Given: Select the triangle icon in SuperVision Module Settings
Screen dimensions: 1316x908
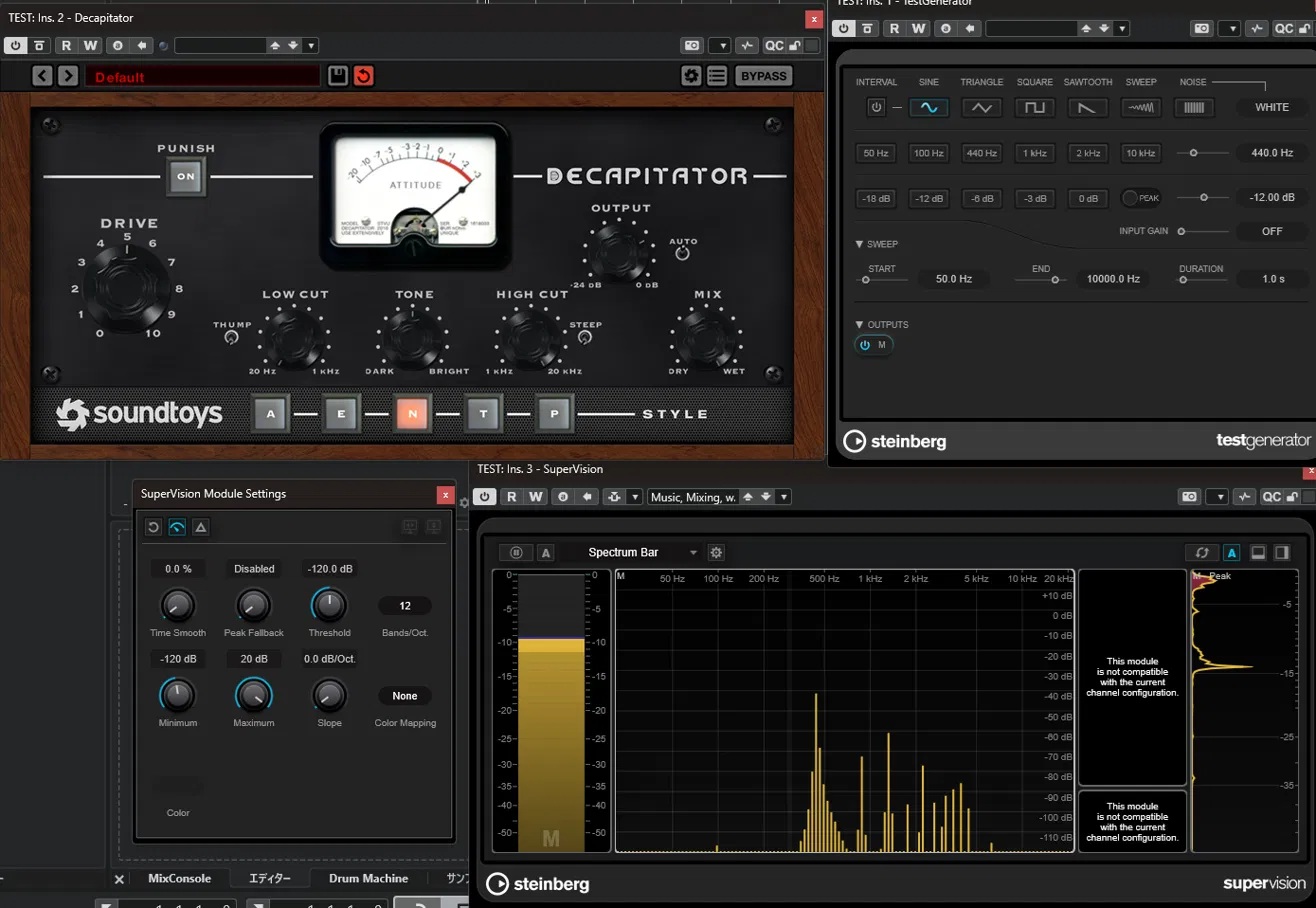Looking at the screenshot, I should click(x=200, y=527).
